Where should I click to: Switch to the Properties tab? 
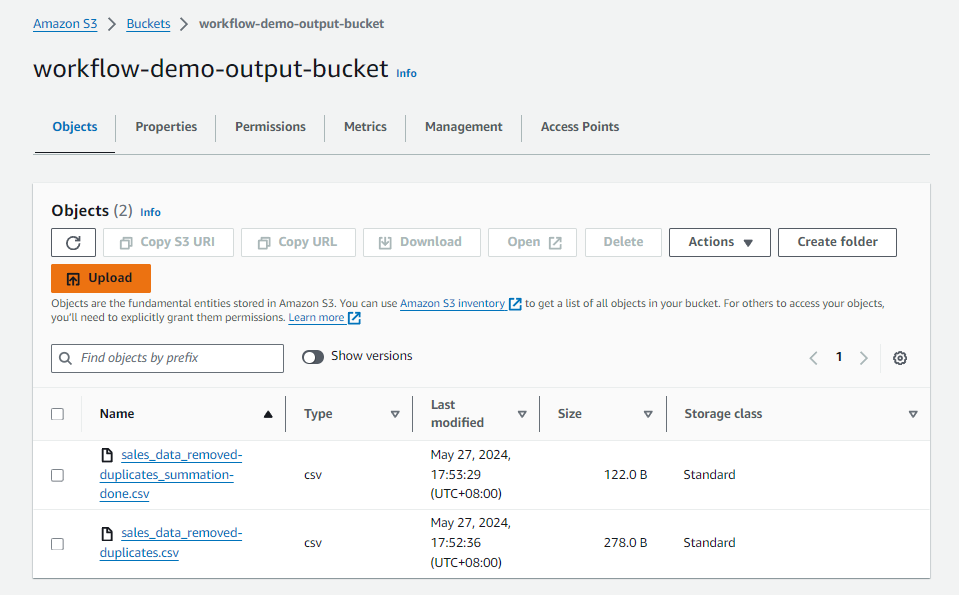(x=166, y=127)
